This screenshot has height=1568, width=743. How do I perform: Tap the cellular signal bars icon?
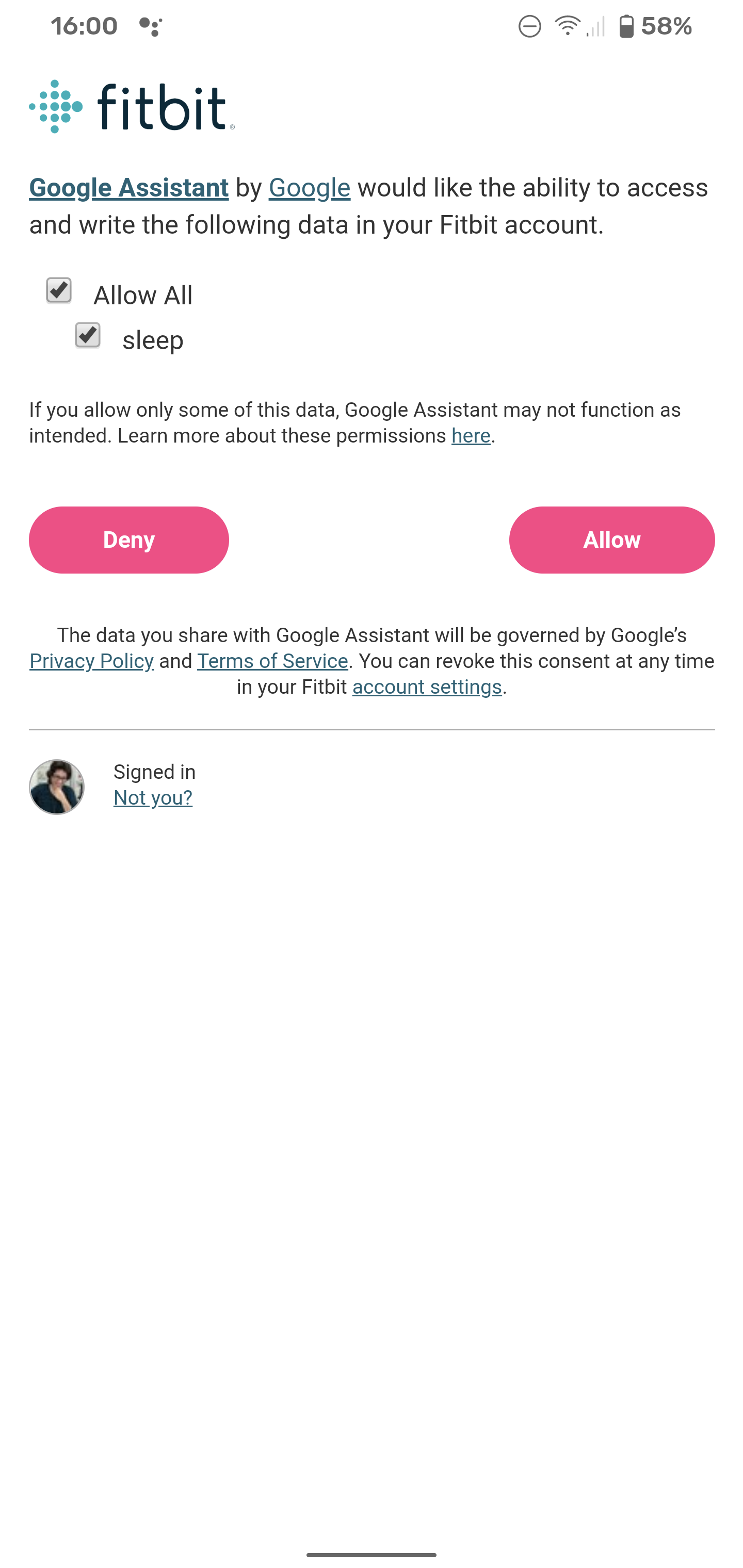[595, 27]
